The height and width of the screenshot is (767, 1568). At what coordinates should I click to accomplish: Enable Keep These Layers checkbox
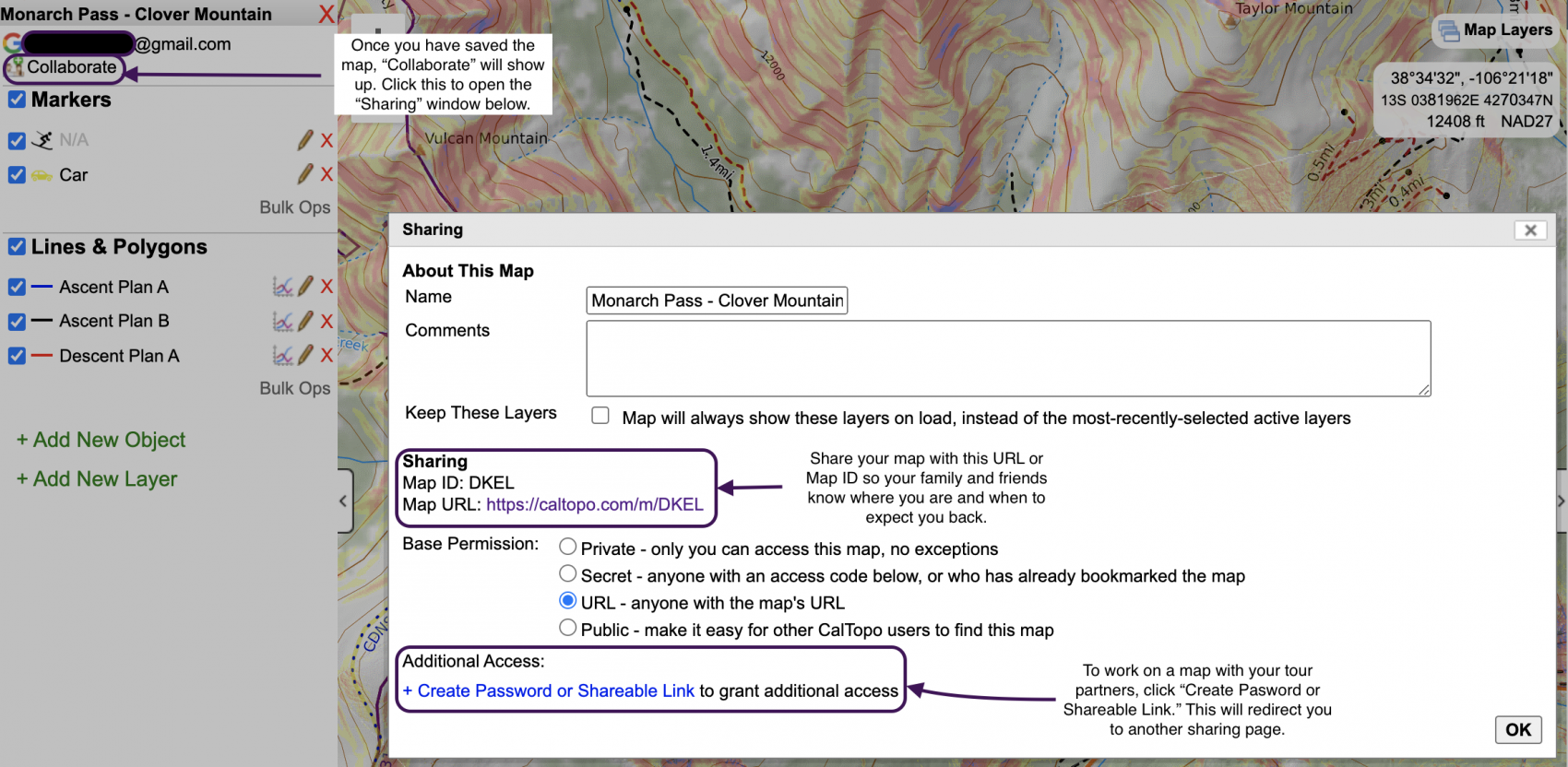[600, 416]
